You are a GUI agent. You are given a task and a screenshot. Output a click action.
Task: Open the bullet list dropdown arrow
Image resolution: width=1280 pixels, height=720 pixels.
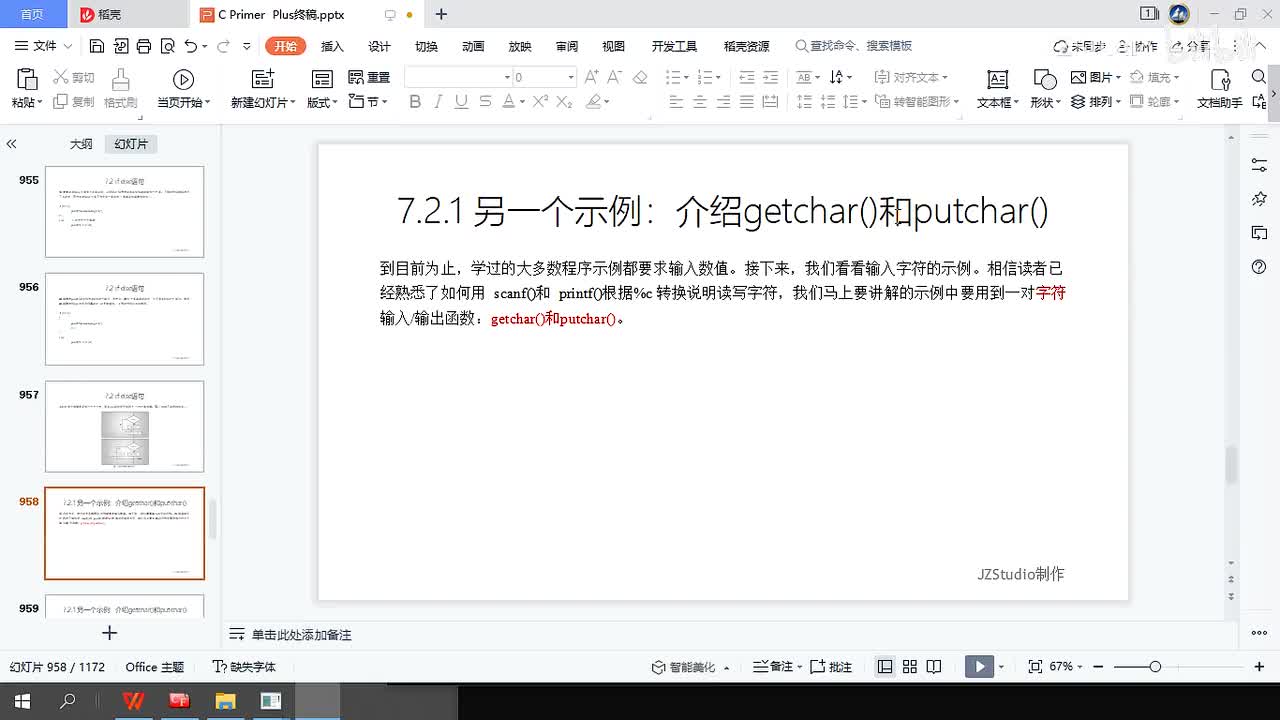point(687,77)
